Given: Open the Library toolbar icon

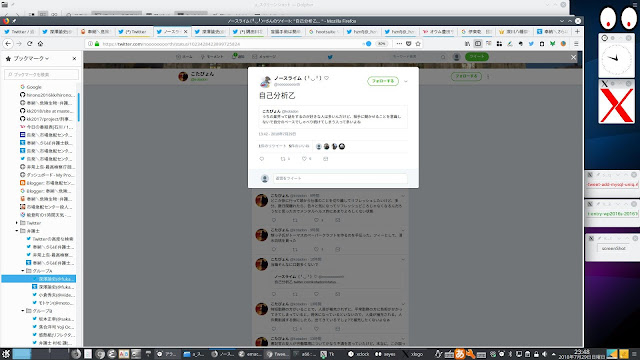Looking at the screenshot, I should [x=467, y=44].
